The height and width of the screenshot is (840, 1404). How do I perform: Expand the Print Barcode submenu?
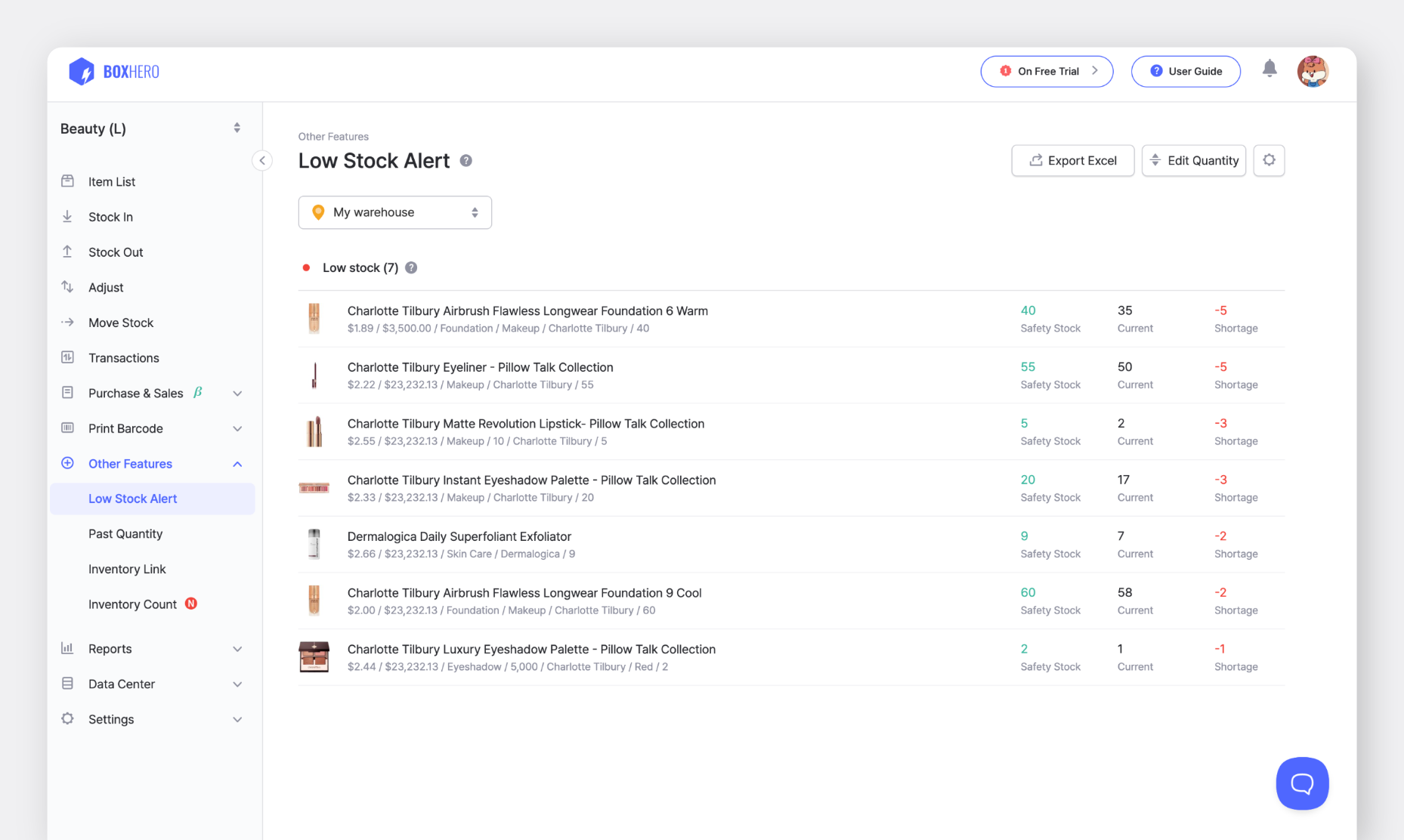237,428
